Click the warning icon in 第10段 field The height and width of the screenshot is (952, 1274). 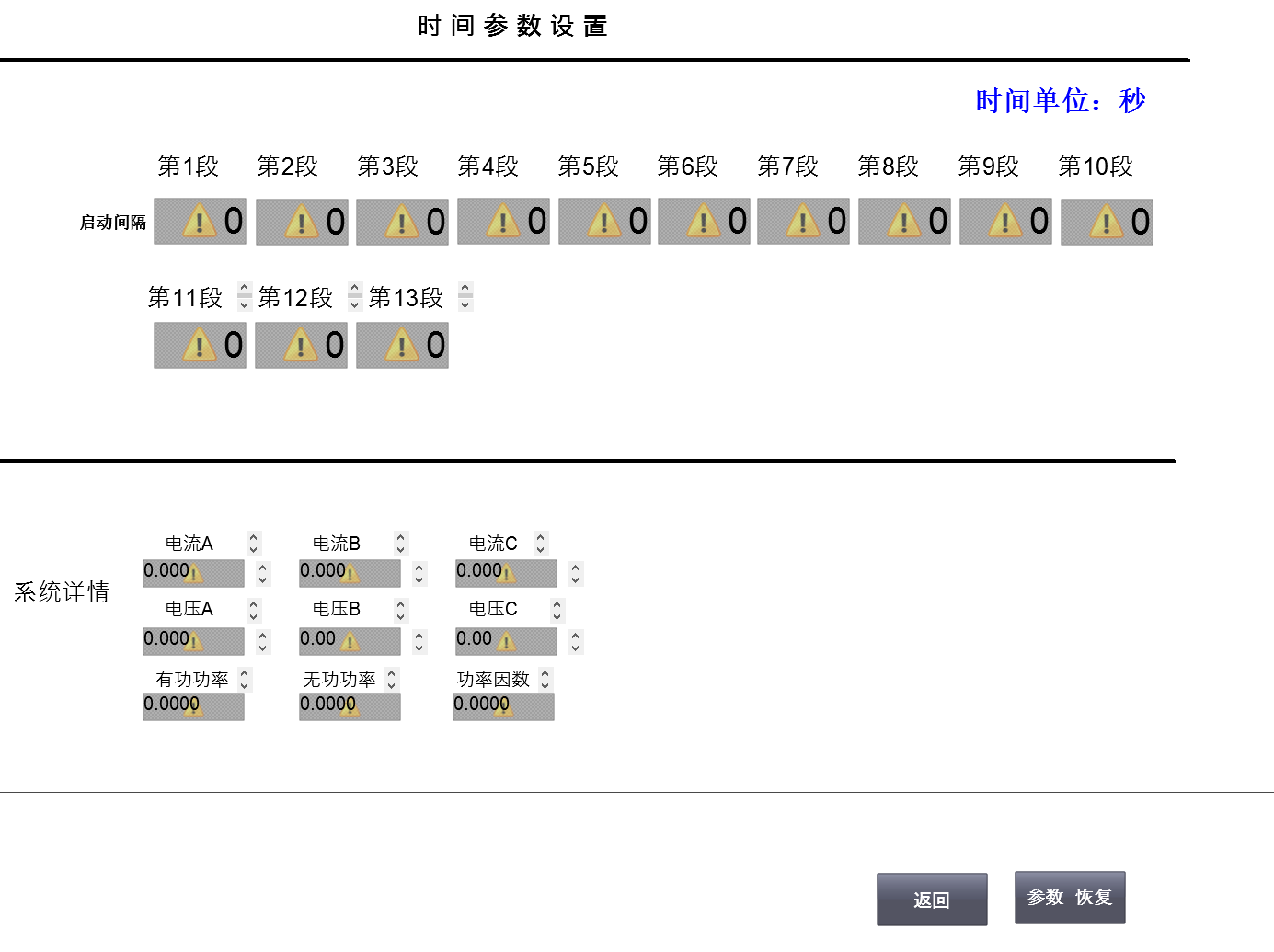1106,221
